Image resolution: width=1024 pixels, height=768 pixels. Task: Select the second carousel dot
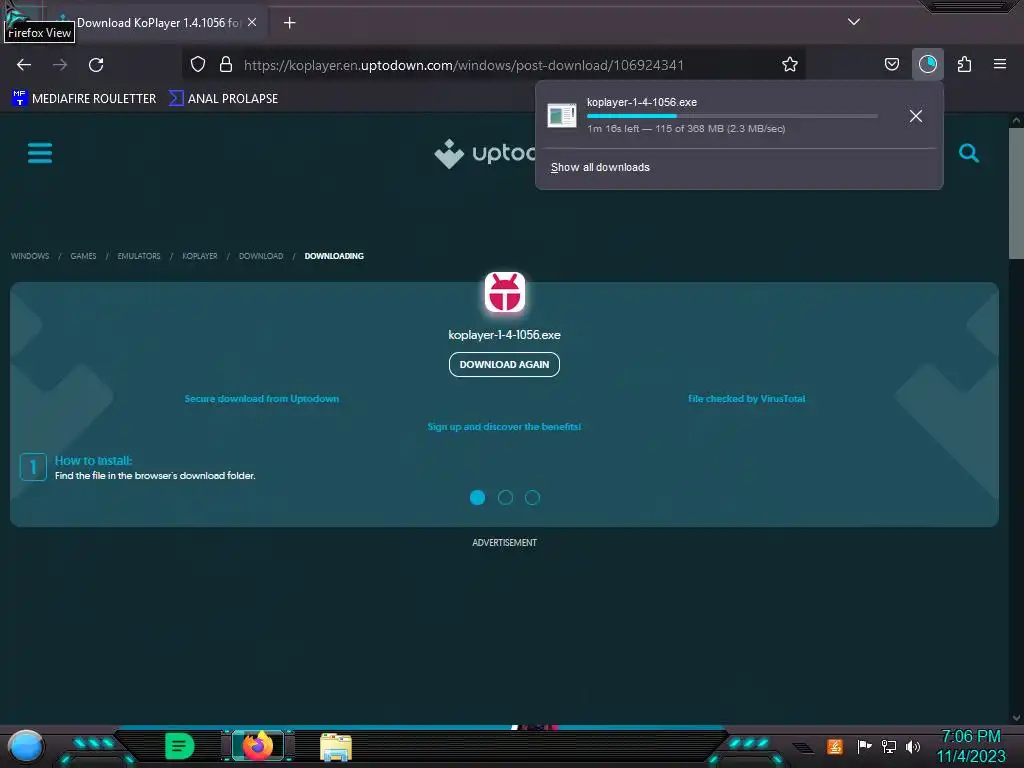(505, 498)
